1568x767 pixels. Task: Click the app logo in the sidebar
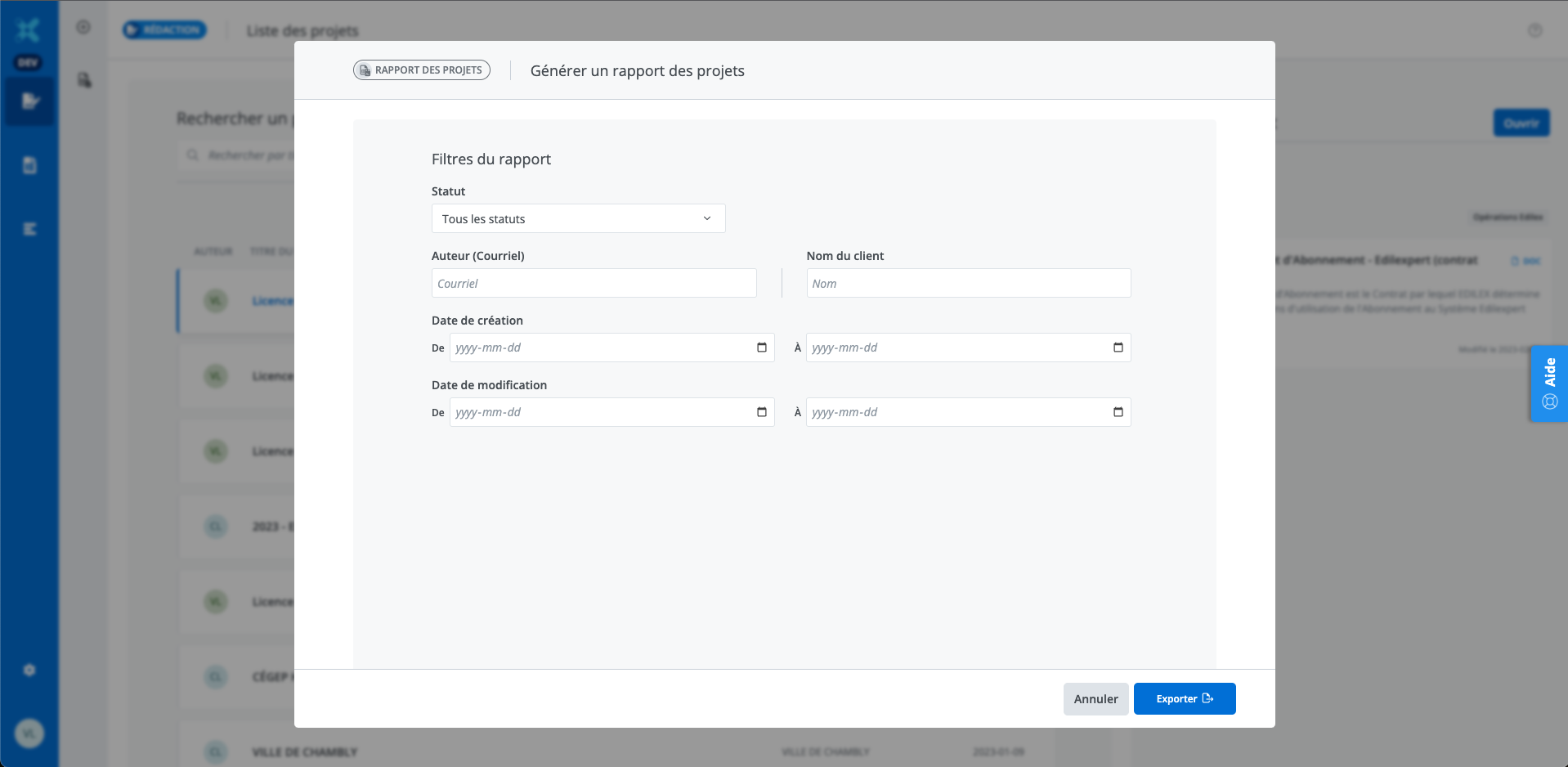pyautogui.click(x=29, y=30)
